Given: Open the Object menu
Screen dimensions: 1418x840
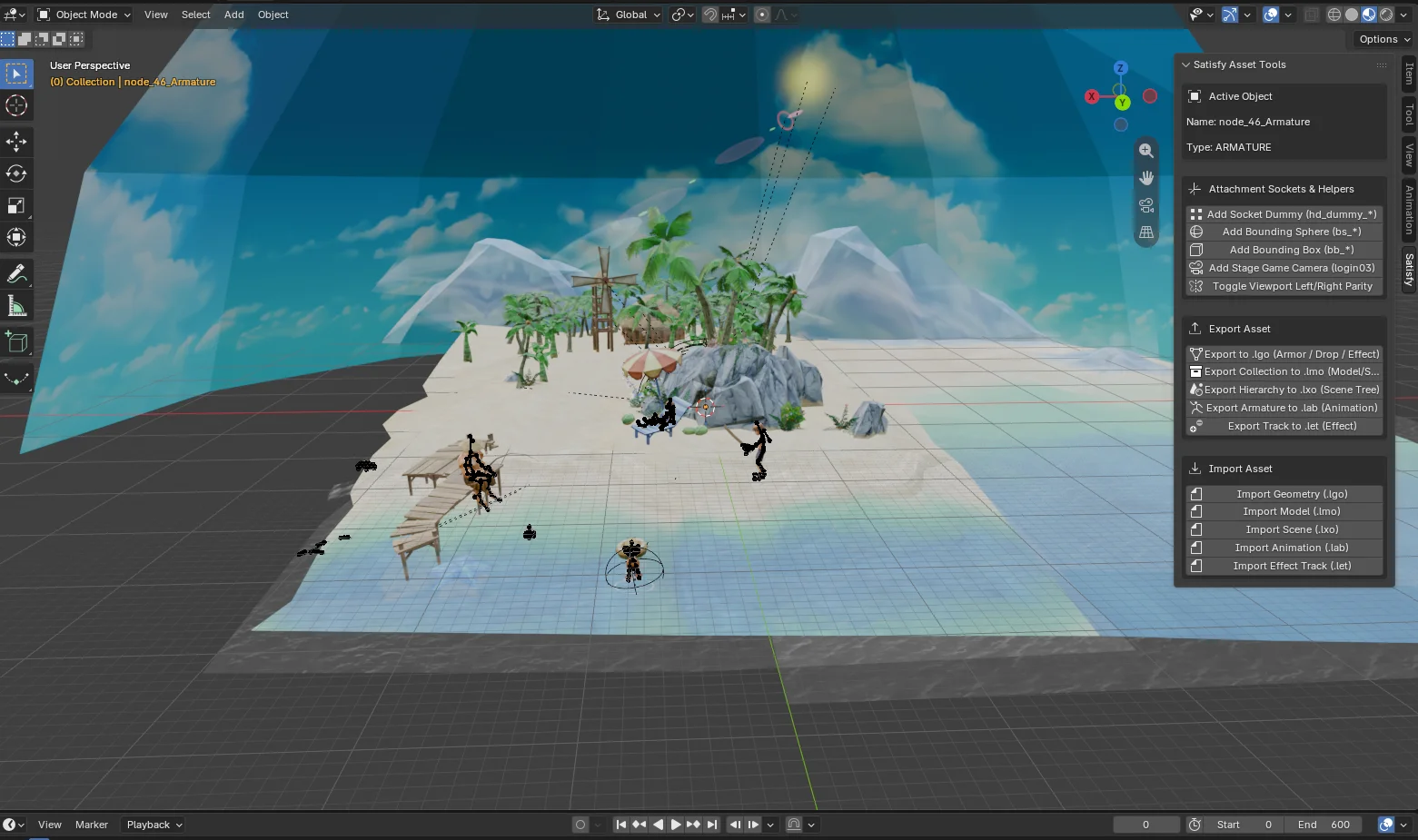Looking at the screenshot, I should tap(273, 15).
